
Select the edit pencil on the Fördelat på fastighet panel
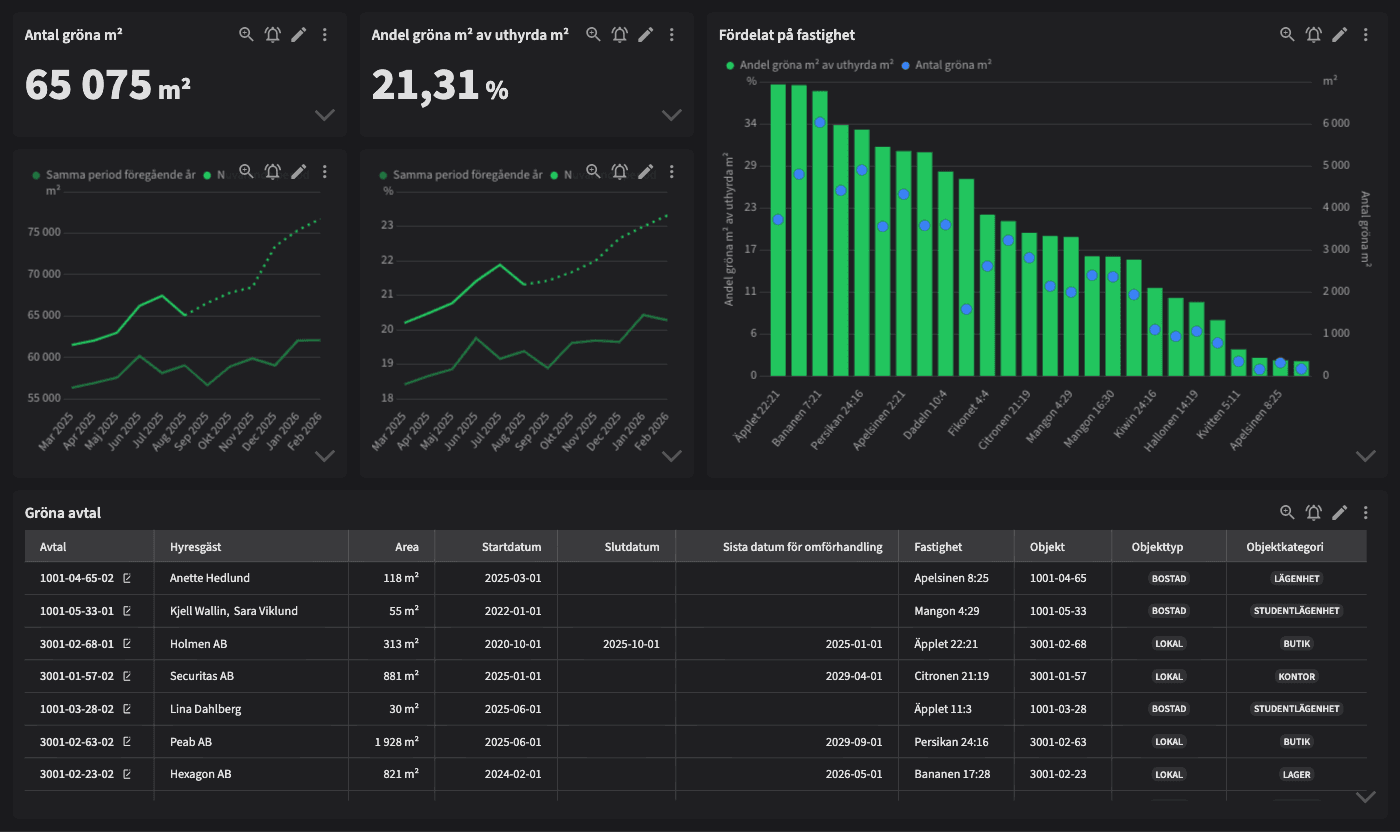pos(1340,33)
